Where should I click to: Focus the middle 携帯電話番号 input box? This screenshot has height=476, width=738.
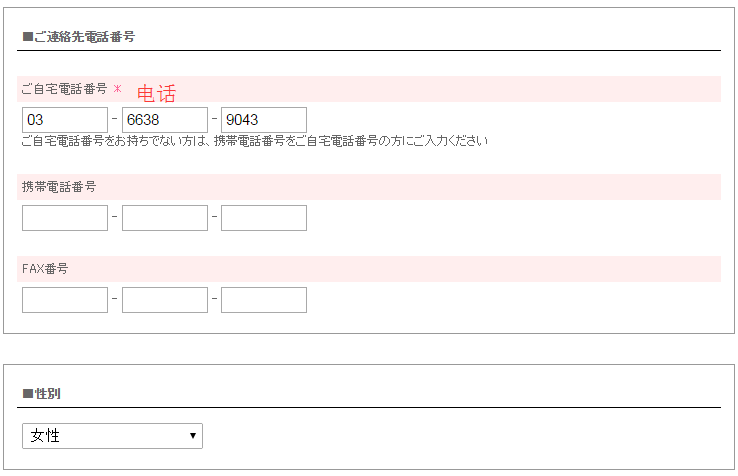click(x=164, y=218)
